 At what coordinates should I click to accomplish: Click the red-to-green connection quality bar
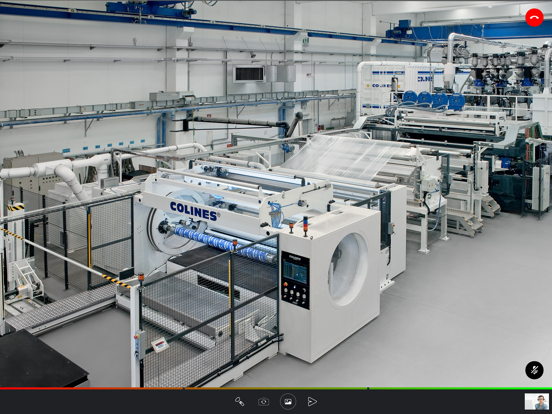276,389
